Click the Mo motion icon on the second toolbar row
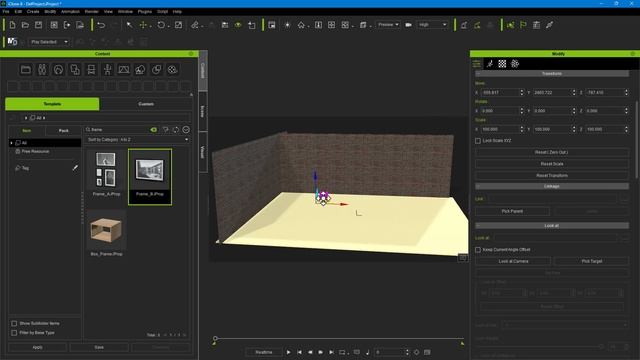The height and width of the screenshot is (360, 640). (12, 42)
